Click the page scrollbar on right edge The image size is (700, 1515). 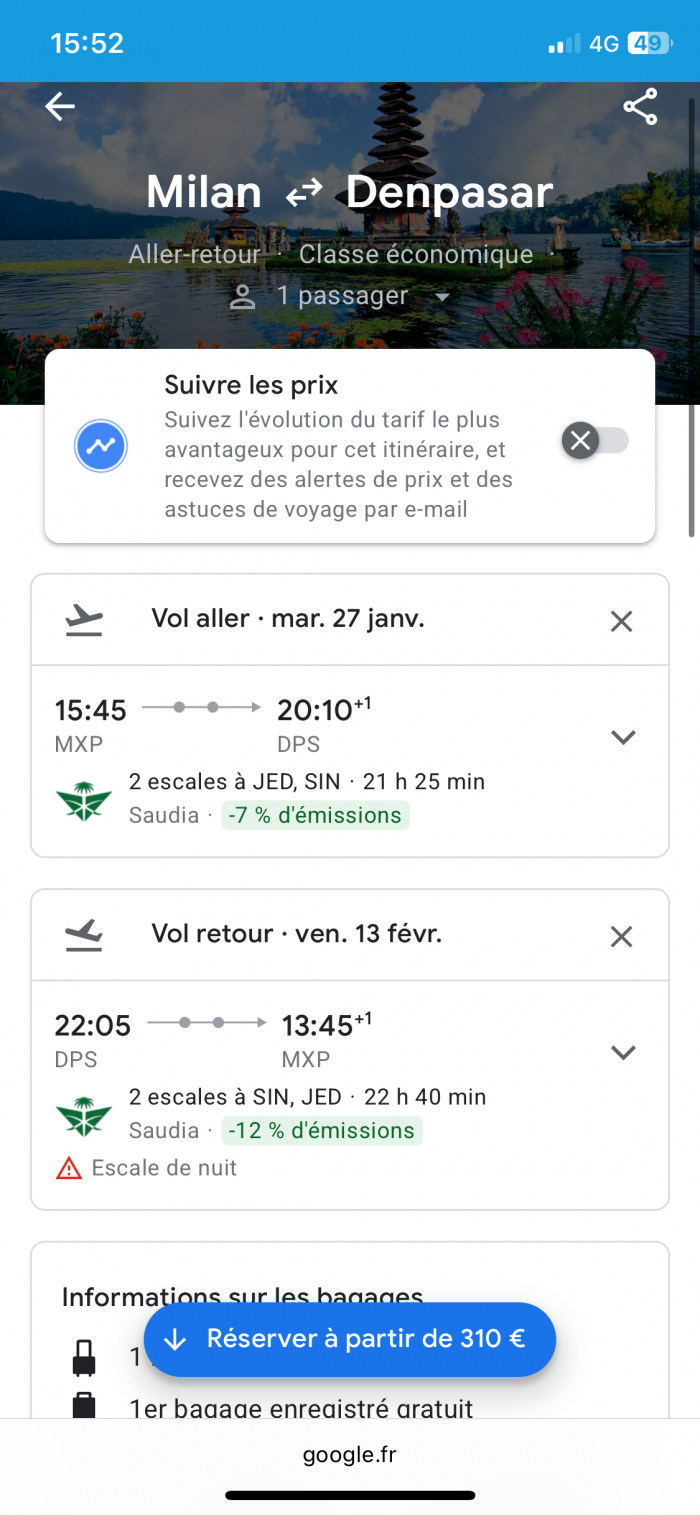coord(691,320)
